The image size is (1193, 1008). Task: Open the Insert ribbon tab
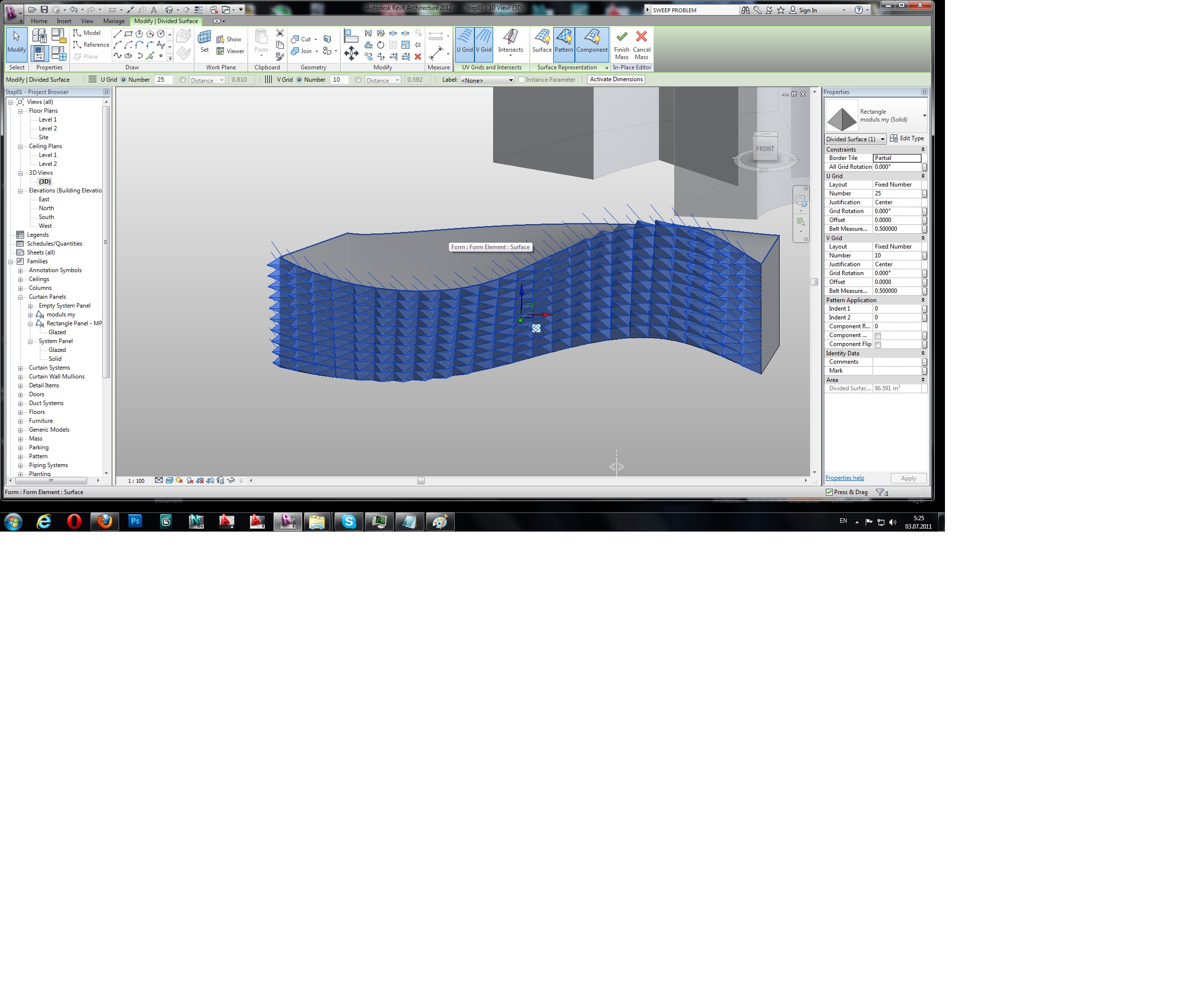(64, 21)
